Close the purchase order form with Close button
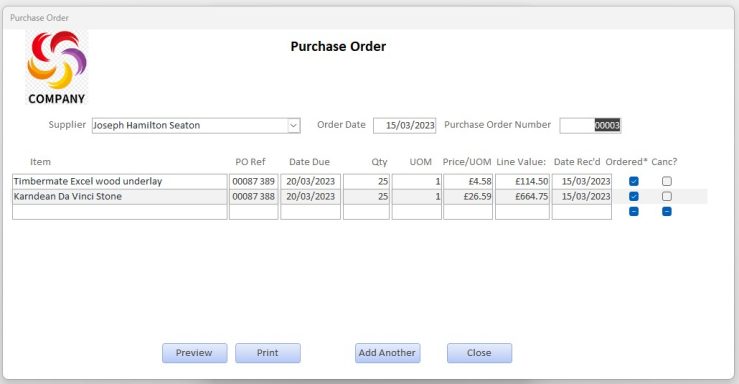This screenshot has width=739, height=384. [x=479, y=353]
